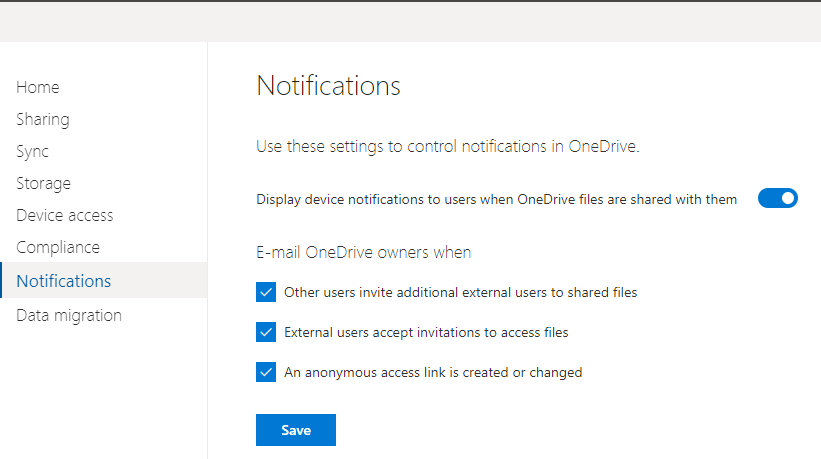Open Data migration settings
Screen dimensions: 821x459
[69, 315]
